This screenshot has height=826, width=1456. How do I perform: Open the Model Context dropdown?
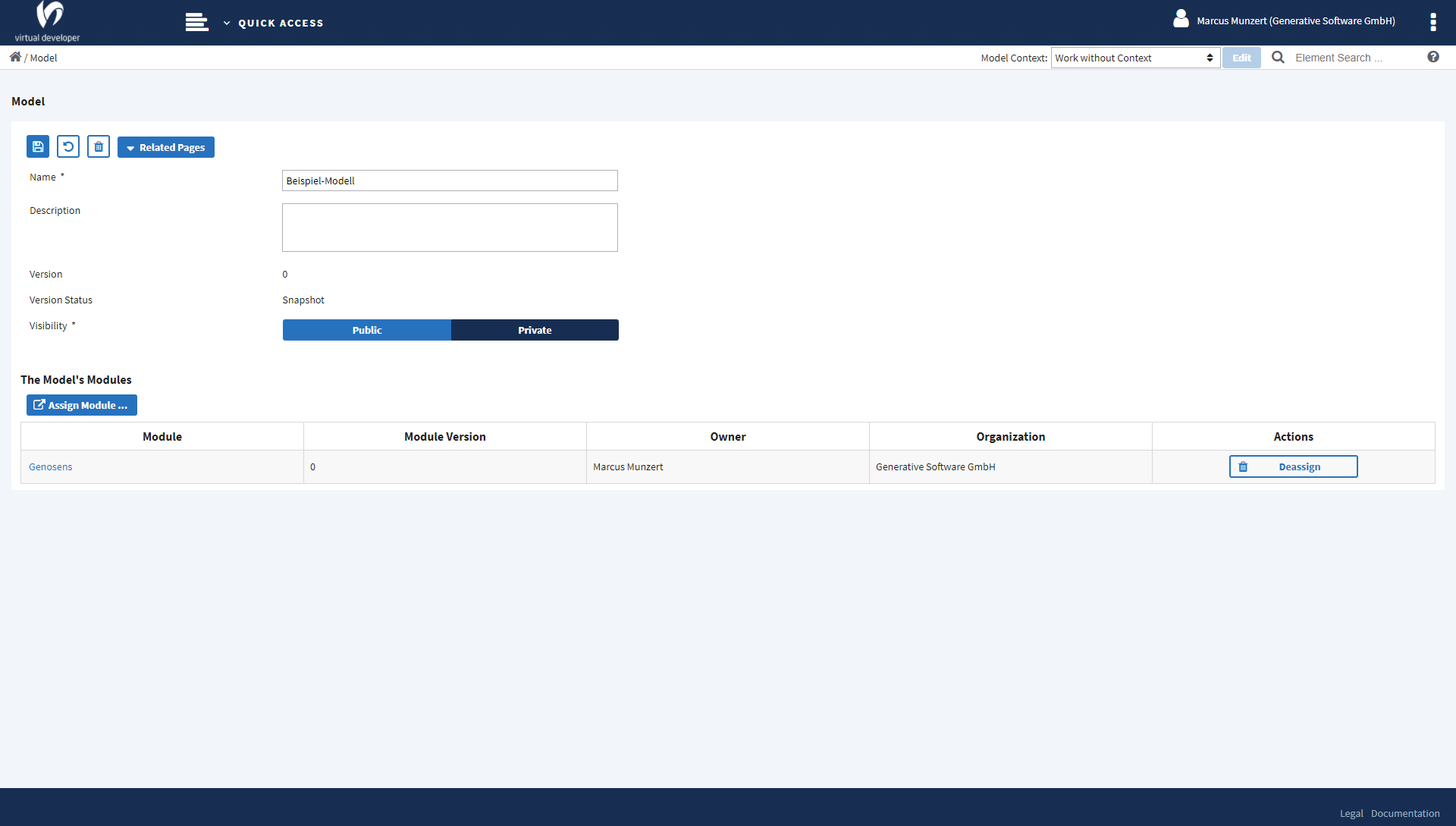[x=1135, y=58]
